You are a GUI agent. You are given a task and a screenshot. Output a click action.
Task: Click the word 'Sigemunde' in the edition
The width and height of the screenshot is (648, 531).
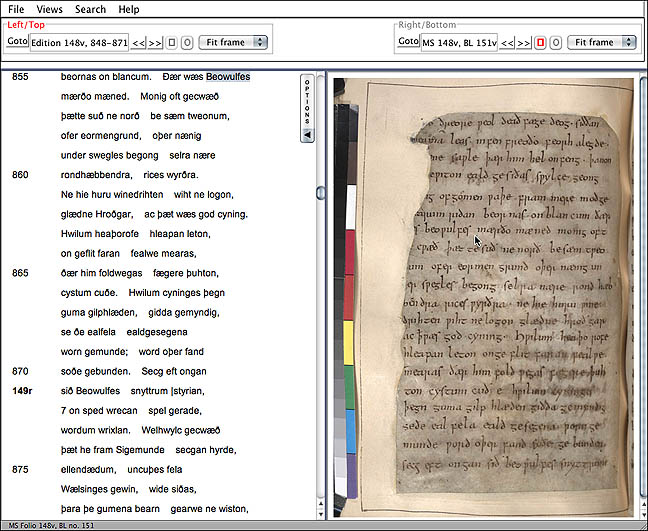point(142,450)
